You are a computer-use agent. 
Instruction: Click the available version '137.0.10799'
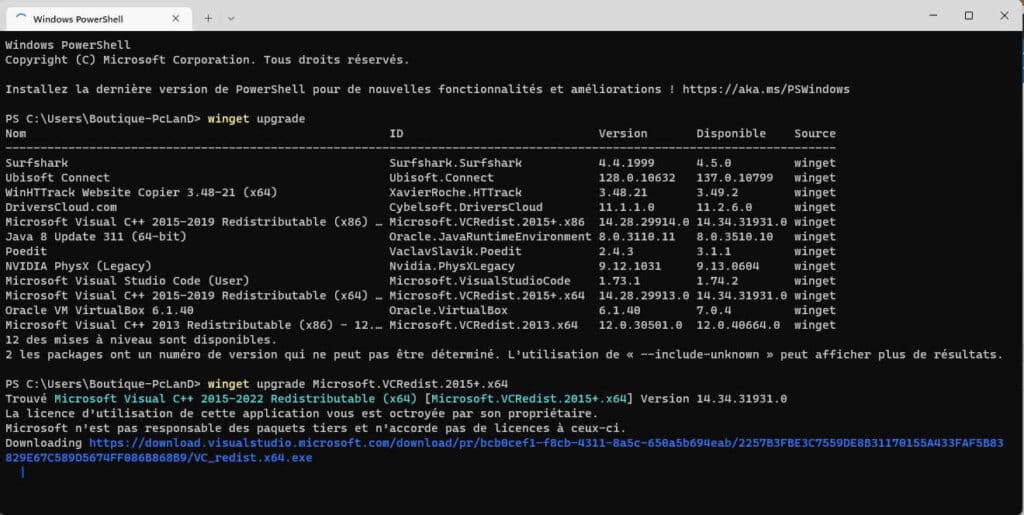coord(734,178)
